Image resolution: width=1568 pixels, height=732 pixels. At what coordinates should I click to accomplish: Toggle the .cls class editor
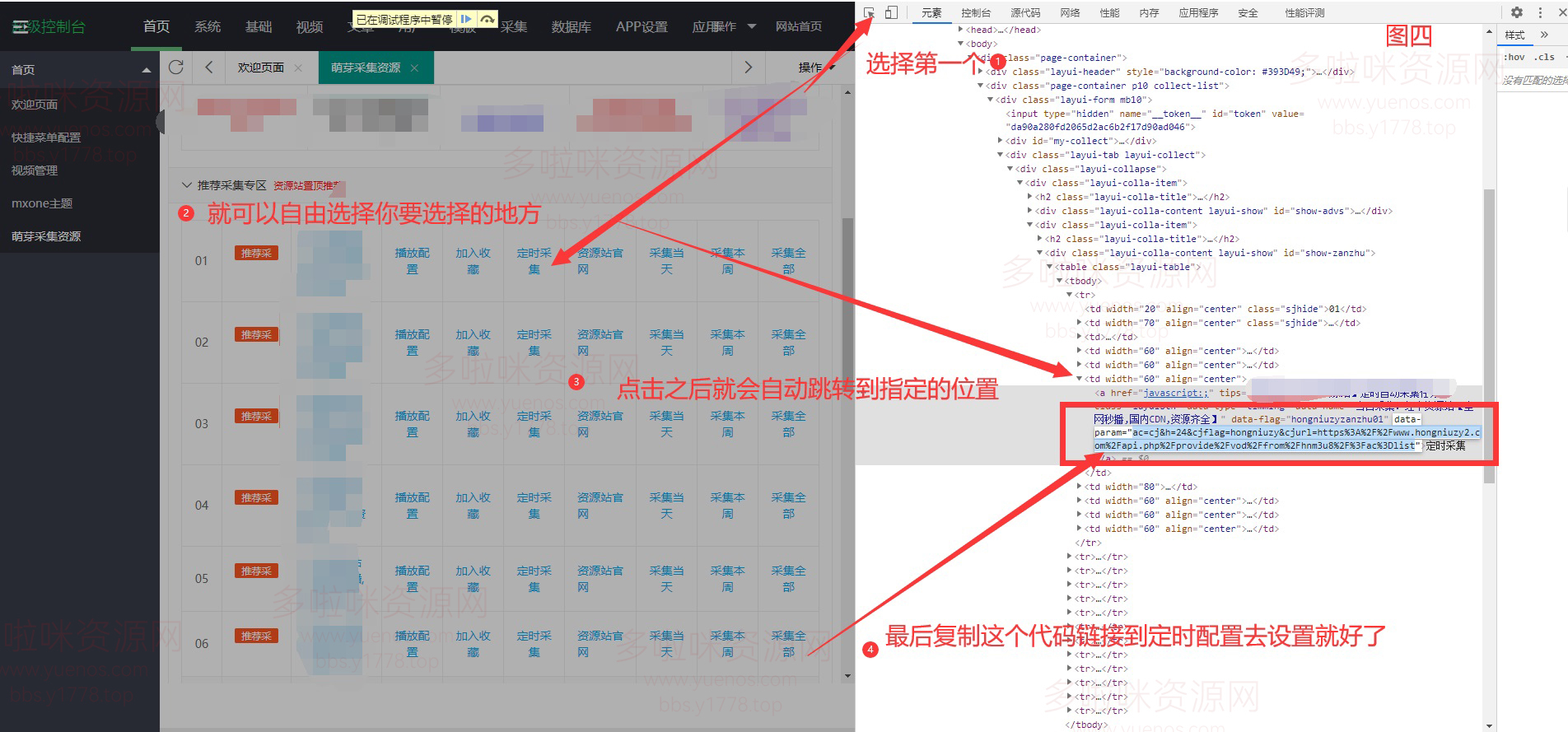click(1546, 58)
